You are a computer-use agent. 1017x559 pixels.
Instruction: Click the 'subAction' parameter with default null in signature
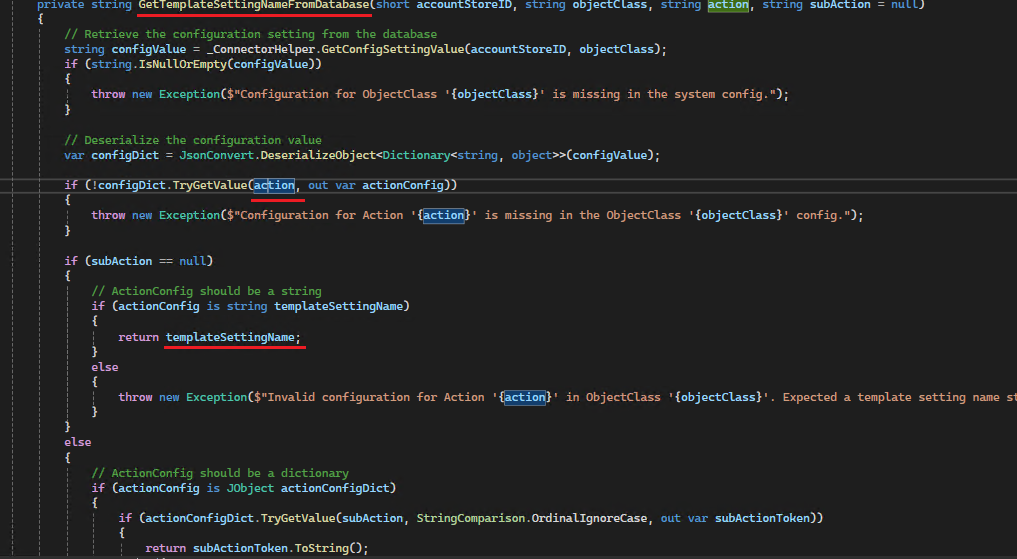840,5
